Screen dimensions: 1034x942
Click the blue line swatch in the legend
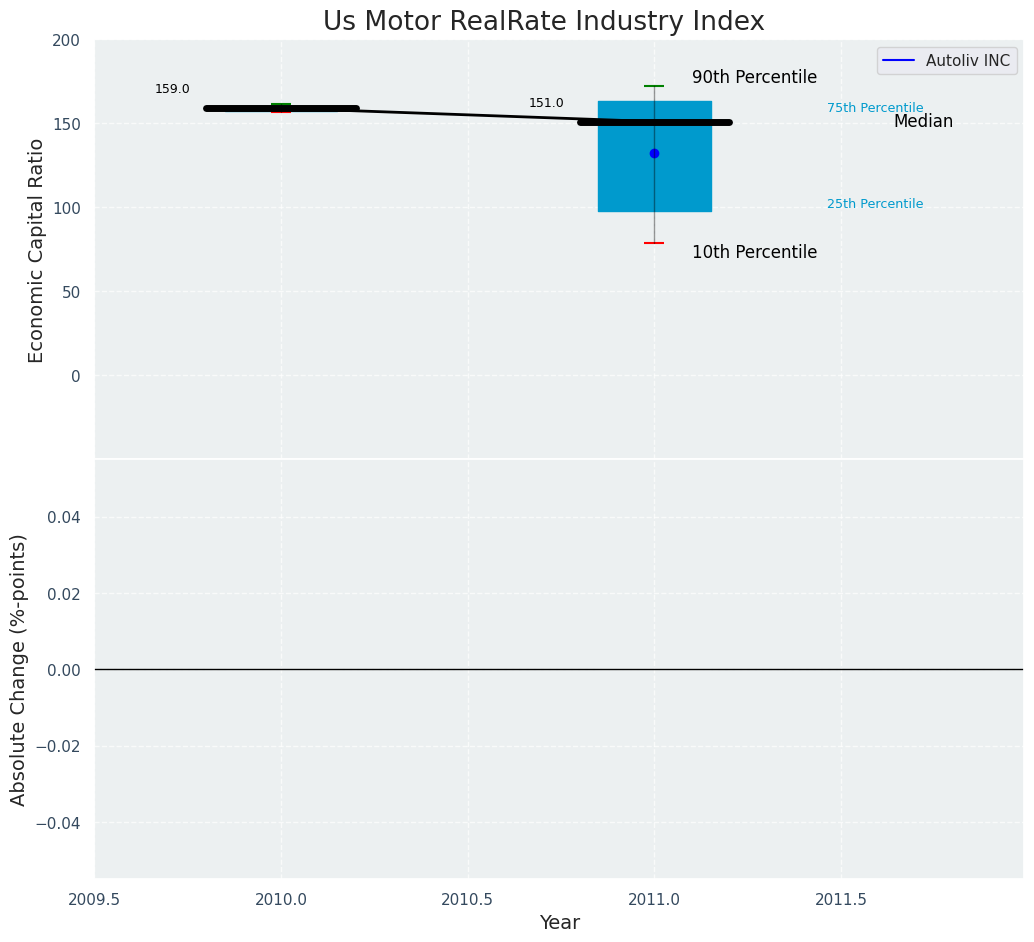[900, 61]
